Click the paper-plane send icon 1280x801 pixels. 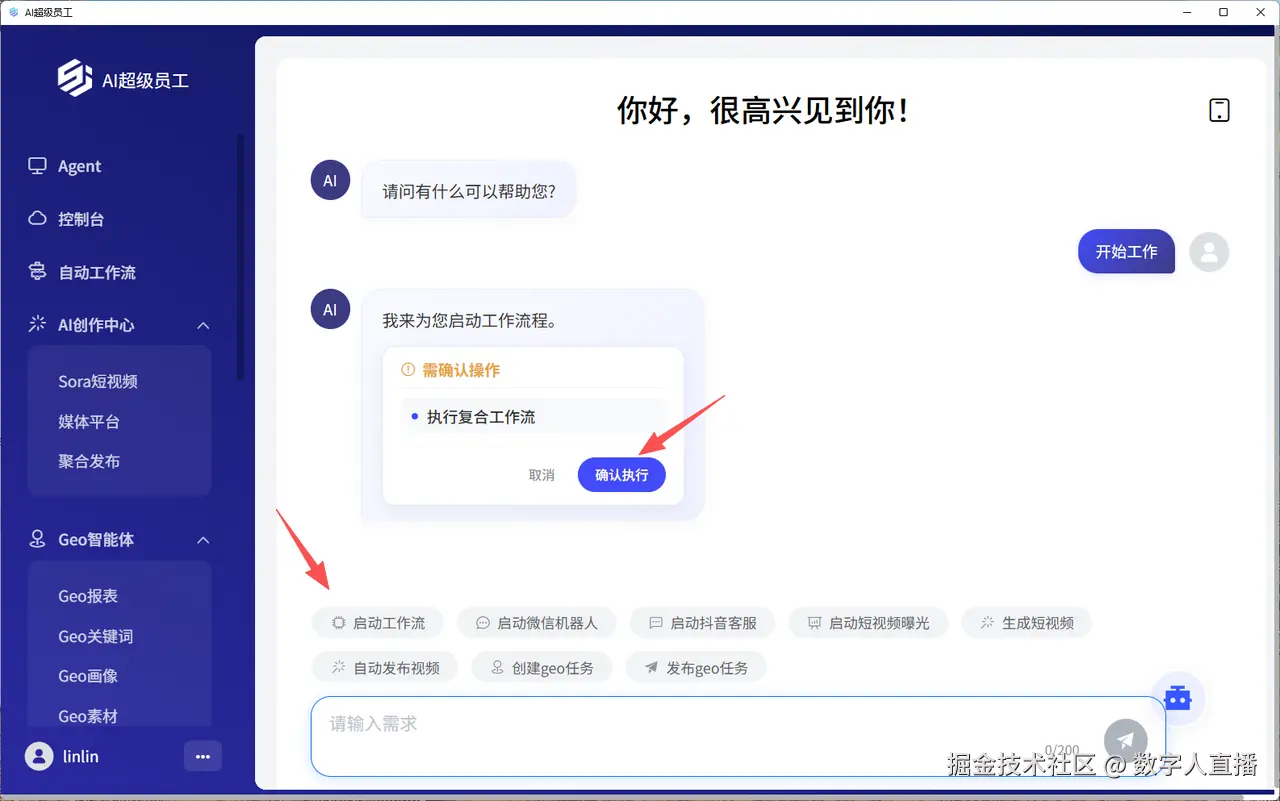point(1126,740)
